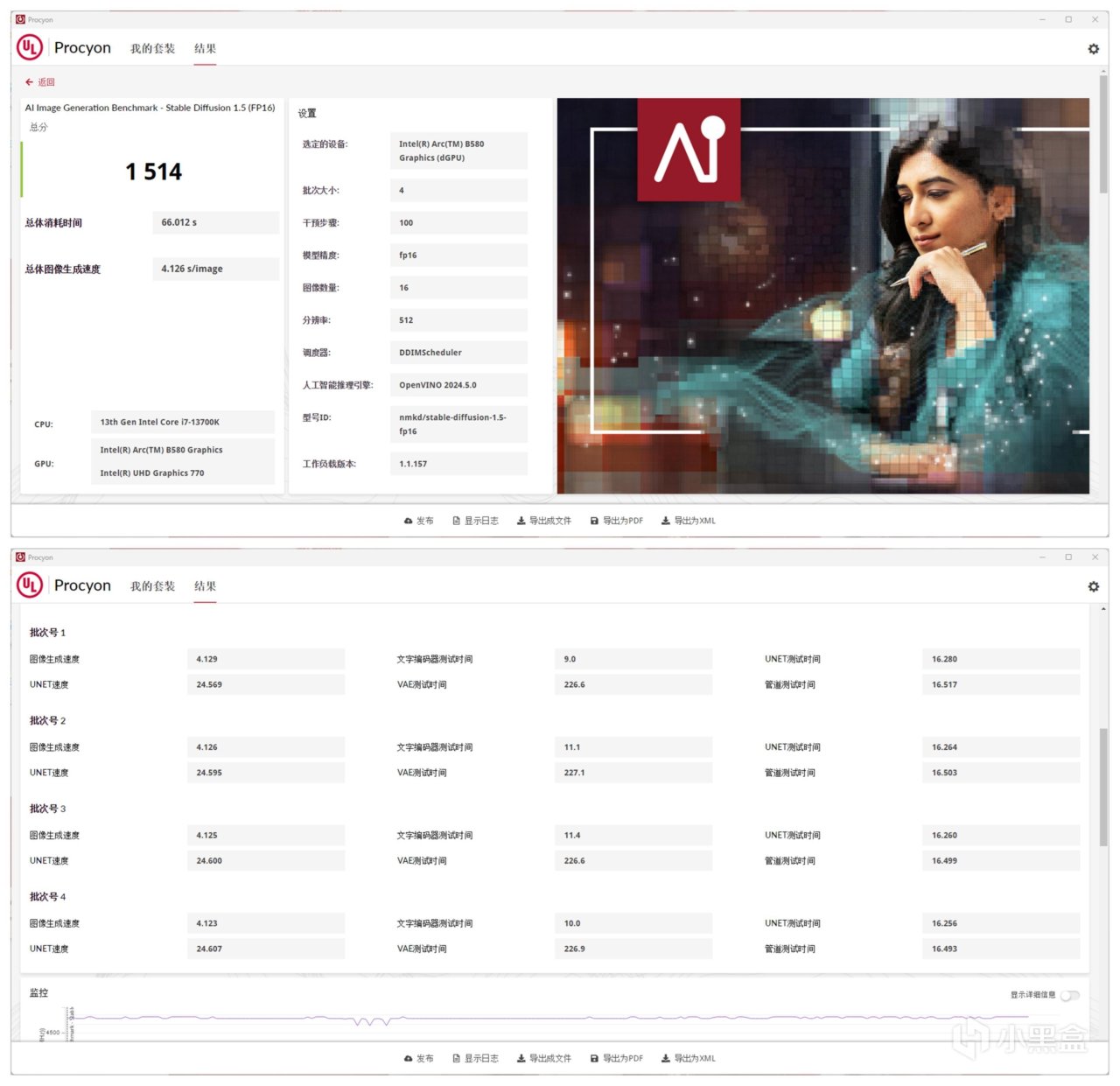Click 导出为PDF in the bottom window

(x=617, y=1058)
